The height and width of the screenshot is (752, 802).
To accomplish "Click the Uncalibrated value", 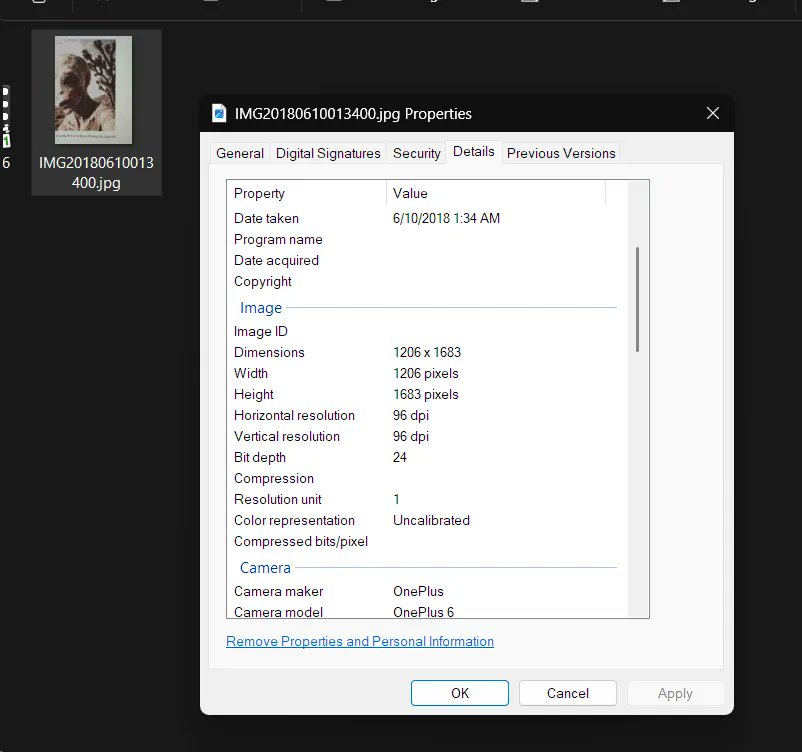I will coord(431,520).
